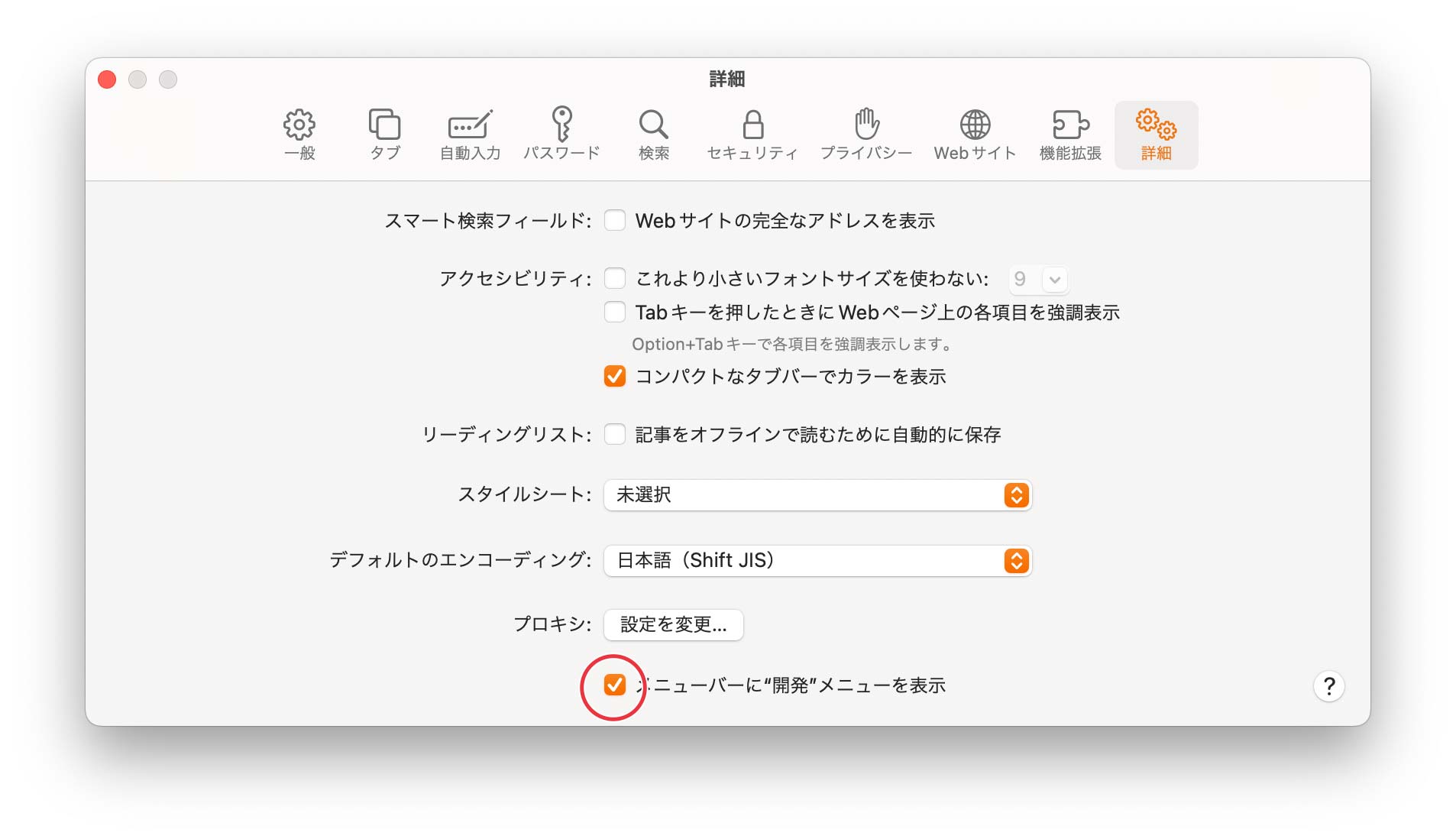Uncheck コンパクトなタブバーでカラーを表示

pos(615,377)
